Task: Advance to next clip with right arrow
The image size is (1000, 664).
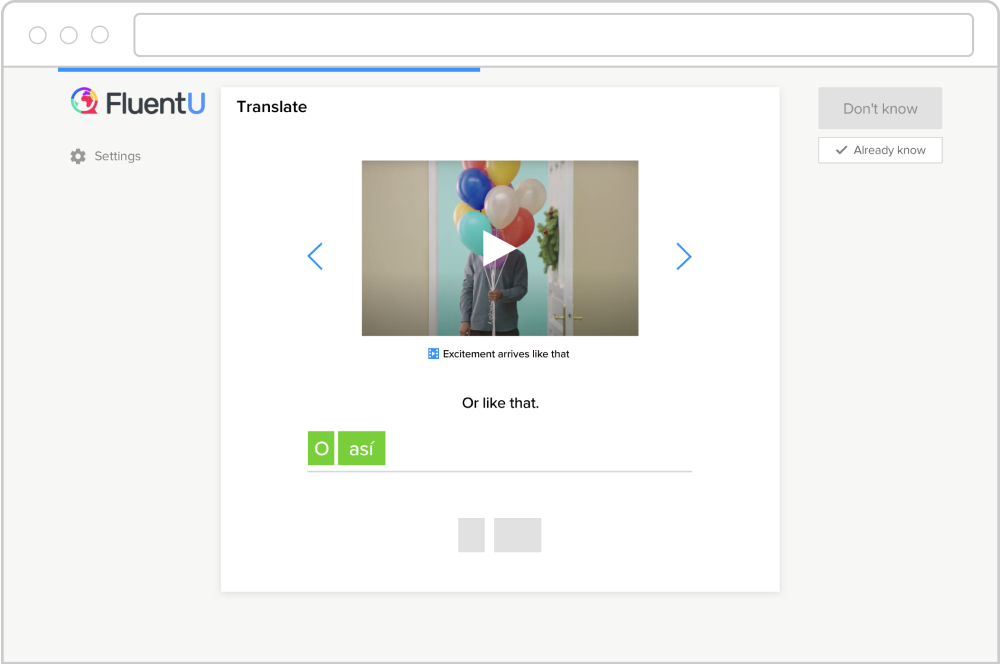Action: [684, 257]
